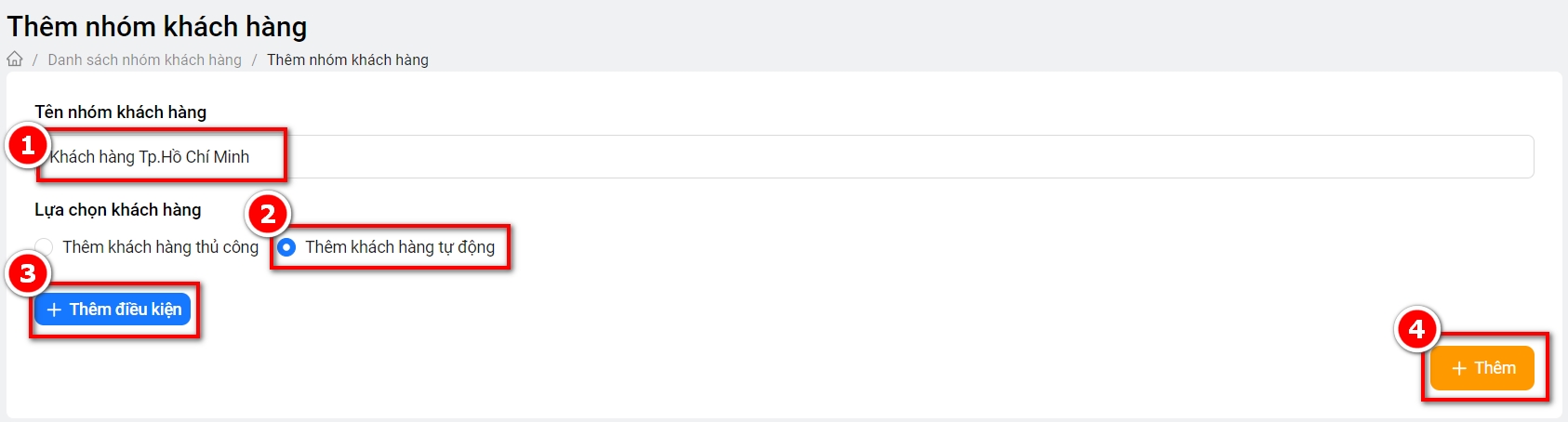
Task: Click the slash separator after the home icon
Action: coord(35,59)
